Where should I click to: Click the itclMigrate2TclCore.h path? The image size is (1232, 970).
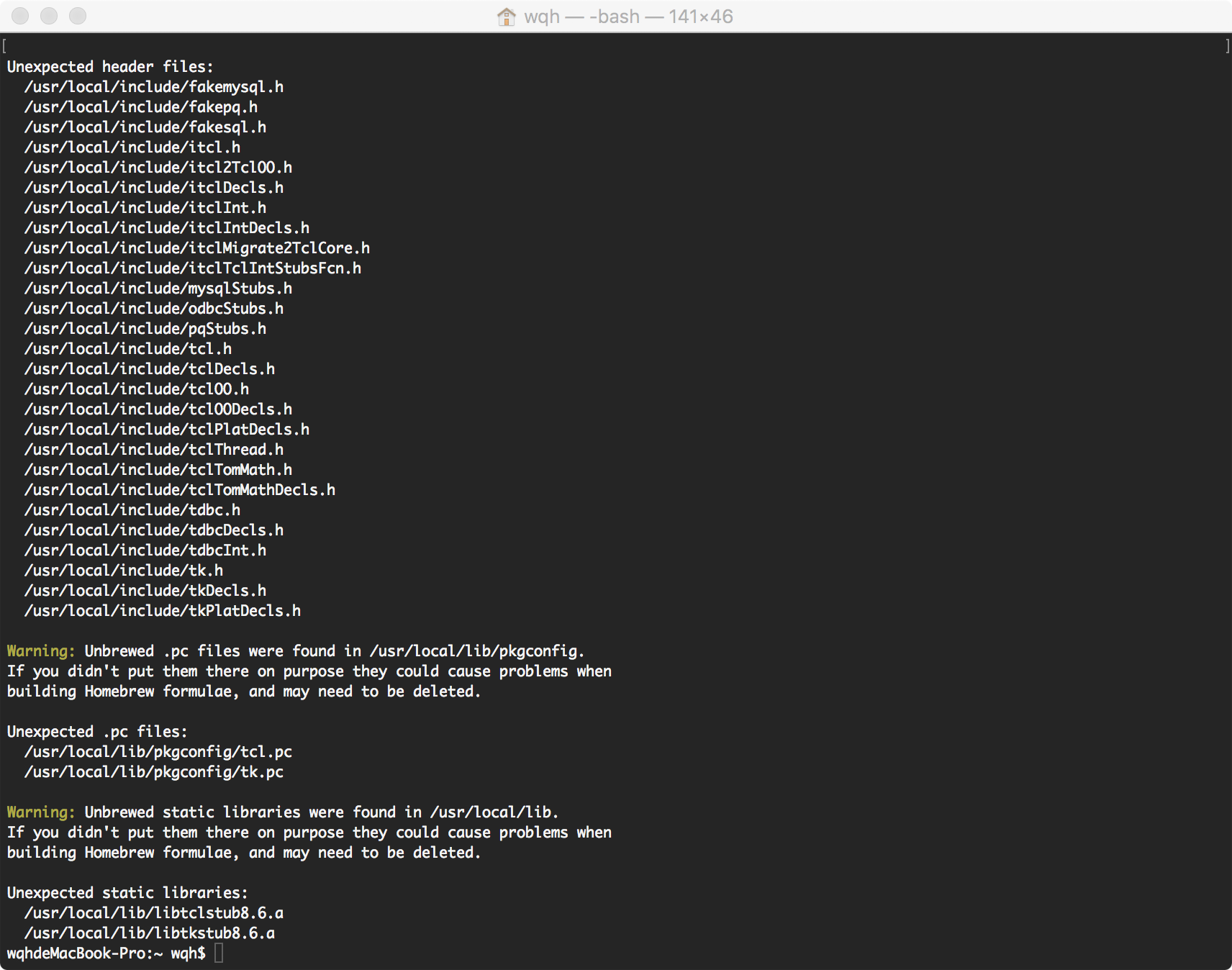197,248
